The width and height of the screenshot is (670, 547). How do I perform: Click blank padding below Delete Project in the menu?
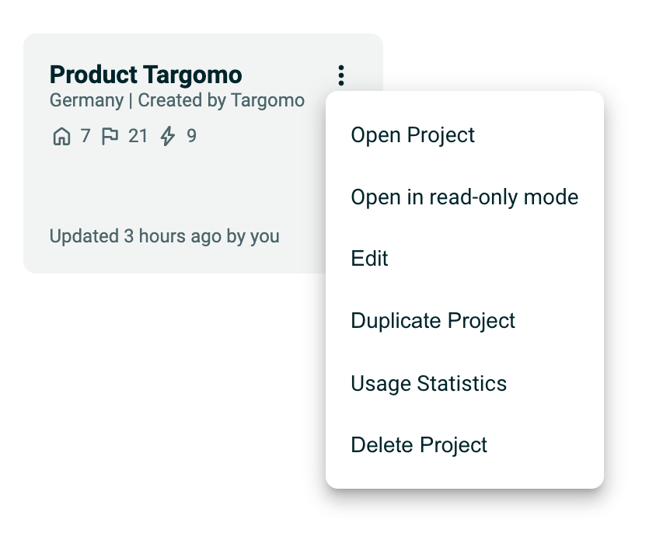(464, 476)
